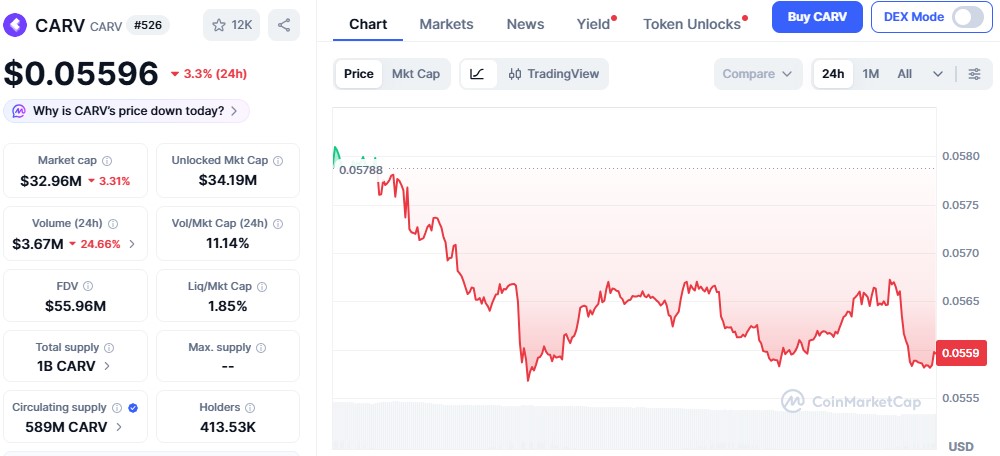Switch chart to Mkt Cap view

pos(415,74)
